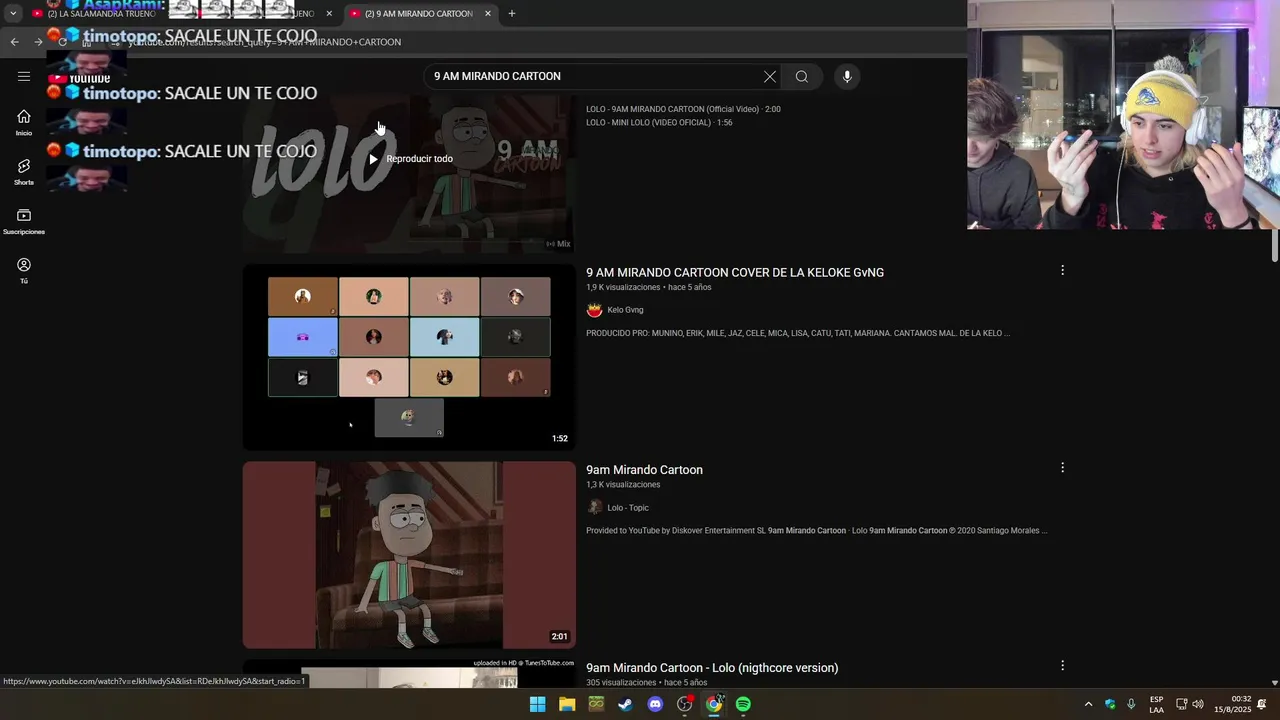Image resolution: width=1280 pixels, height=720 pixels.
Task: Open Steam from the taskbar
Action: (625, 704)
